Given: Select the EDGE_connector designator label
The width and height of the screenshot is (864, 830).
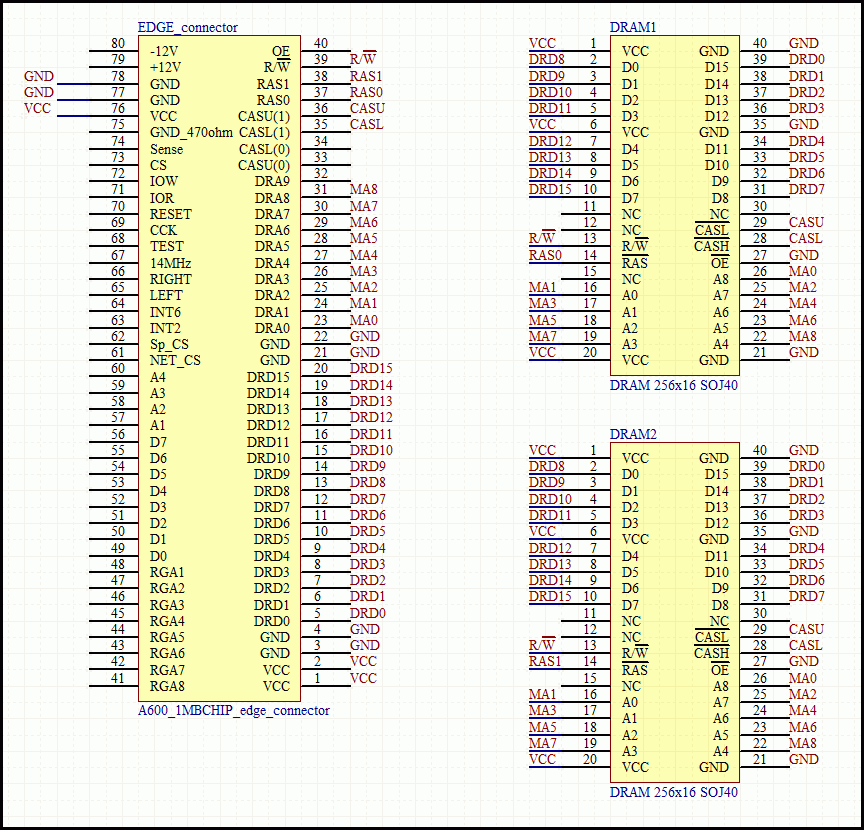Looking at the screenshot, I should point(187,28).
